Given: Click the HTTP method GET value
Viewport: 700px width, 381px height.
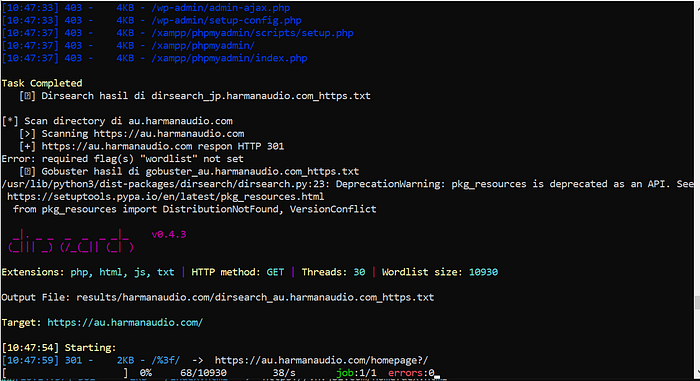Looking at the screenshot, I should point(275,272).
